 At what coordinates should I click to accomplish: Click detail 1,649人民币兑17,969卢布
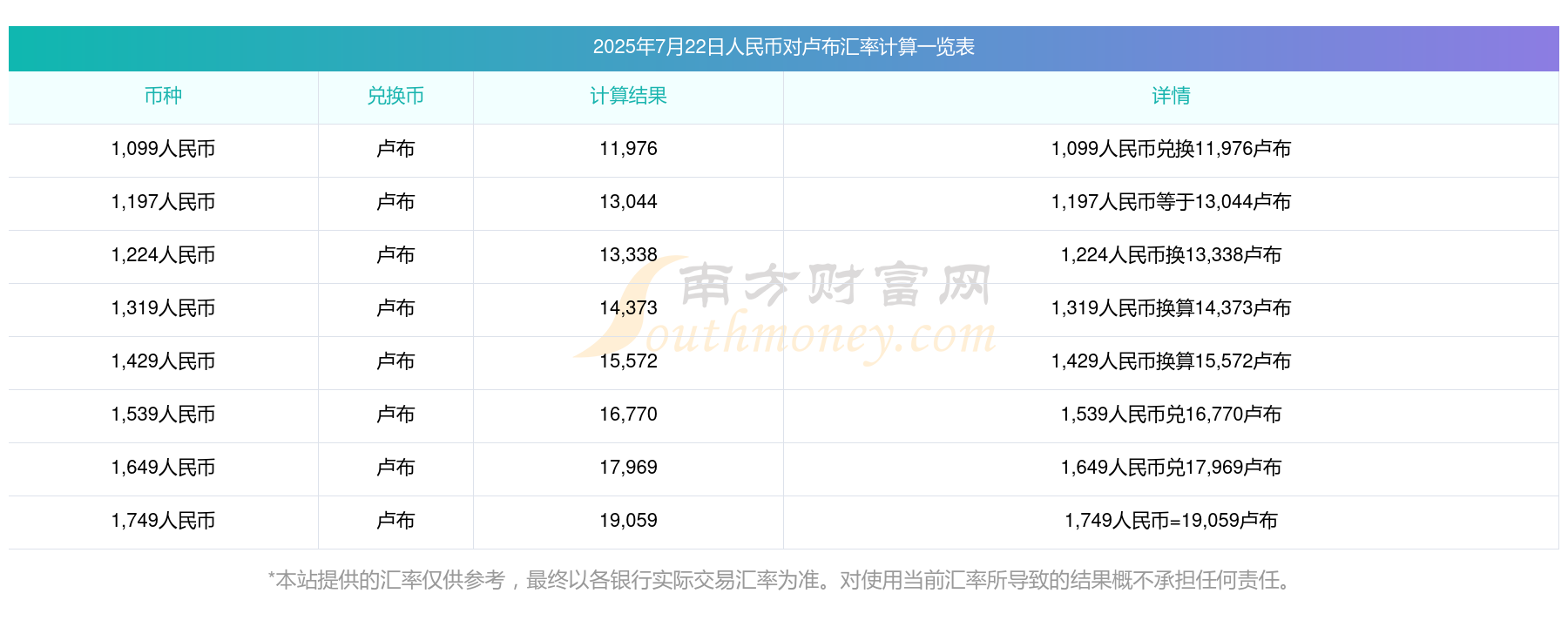click(x=1171, y=468)
